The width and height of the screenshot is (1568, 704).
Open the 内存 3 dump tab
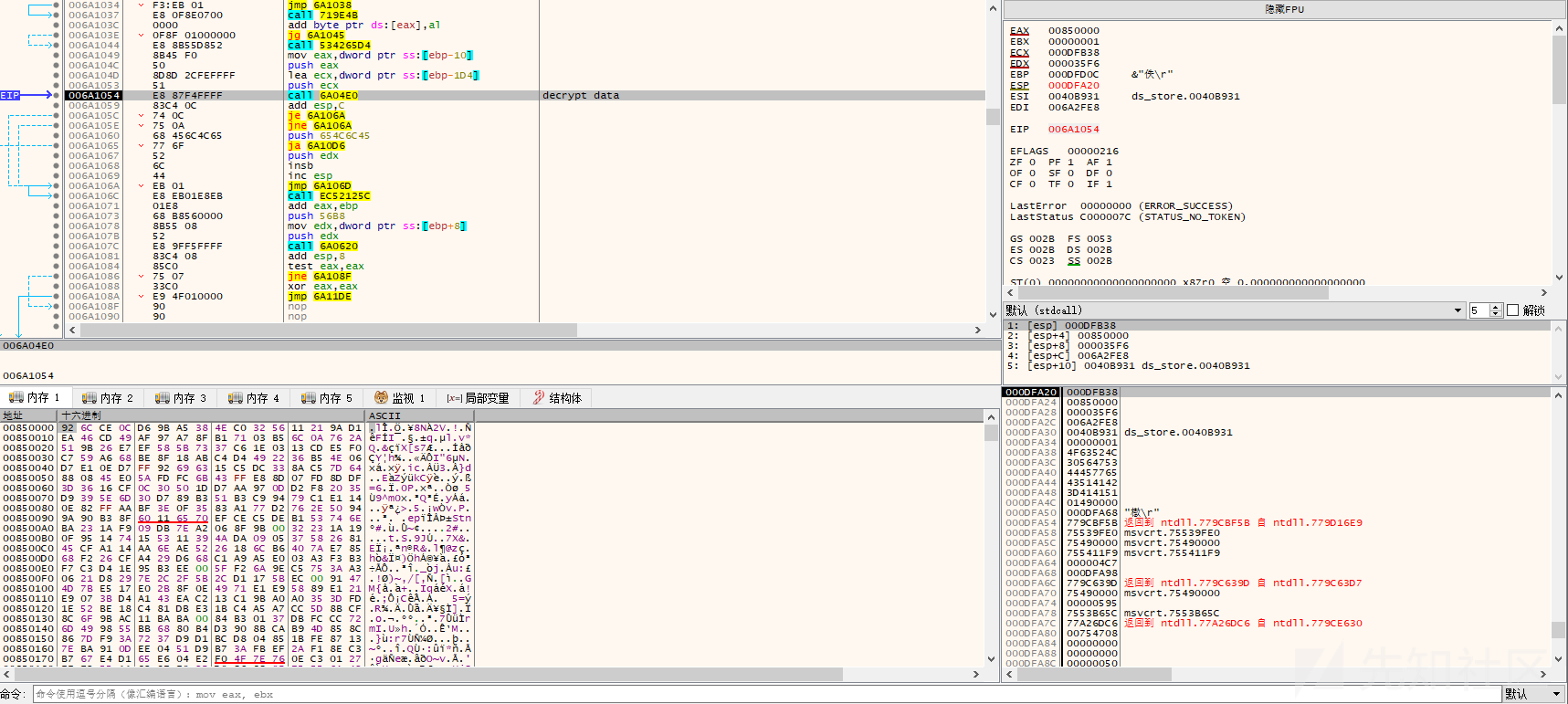pos(181,398)
